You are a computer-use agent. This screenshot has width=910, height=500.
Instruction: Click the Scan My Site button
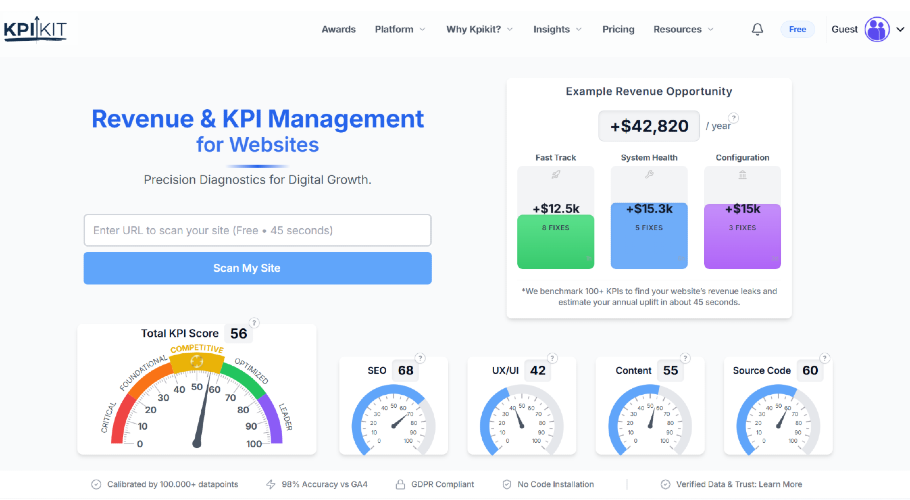pos(258,268)
